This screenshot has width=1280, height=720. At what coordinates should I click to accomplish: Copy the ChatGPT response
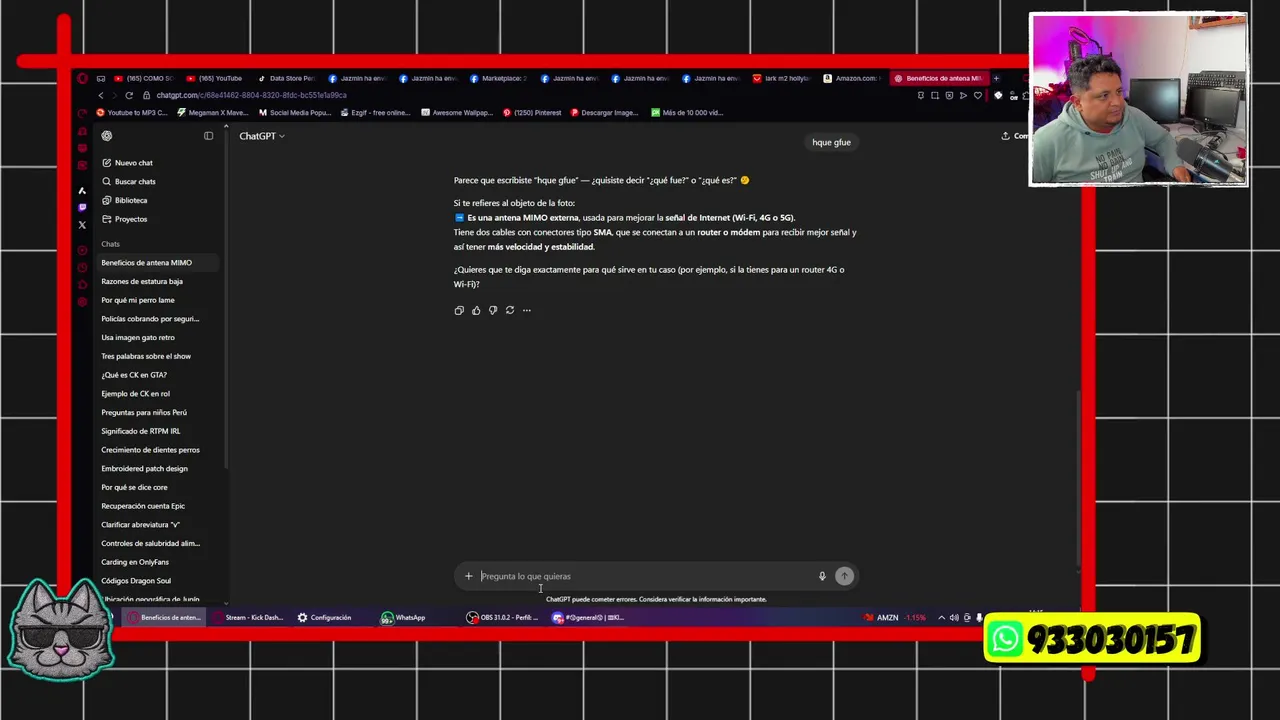(459, 310)
